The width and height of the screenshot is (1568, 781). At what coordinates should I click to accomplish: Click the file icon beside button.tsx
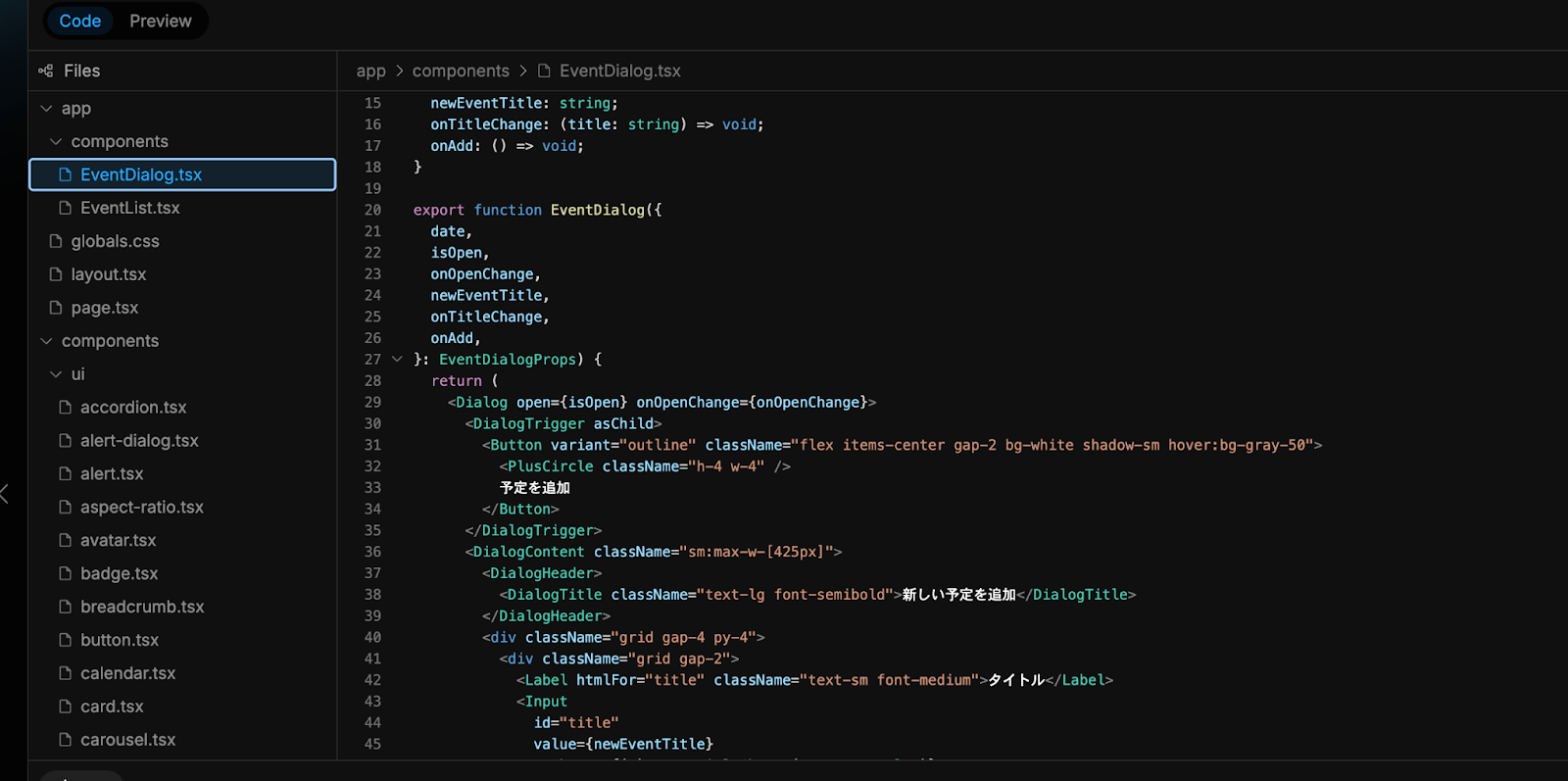pyautogui.click(x=66, y=641)
